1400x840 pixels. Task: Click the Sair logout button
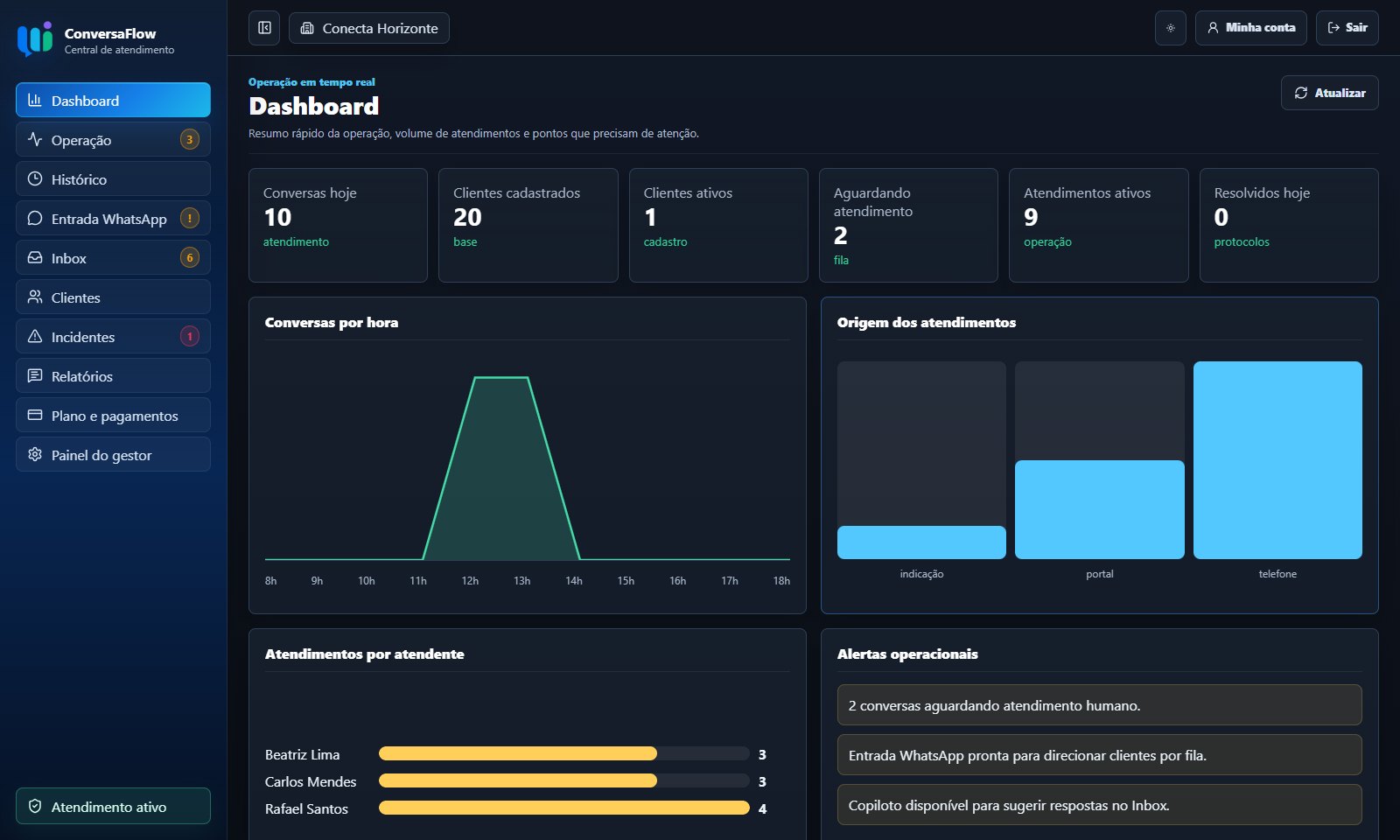click(1347, 28)
